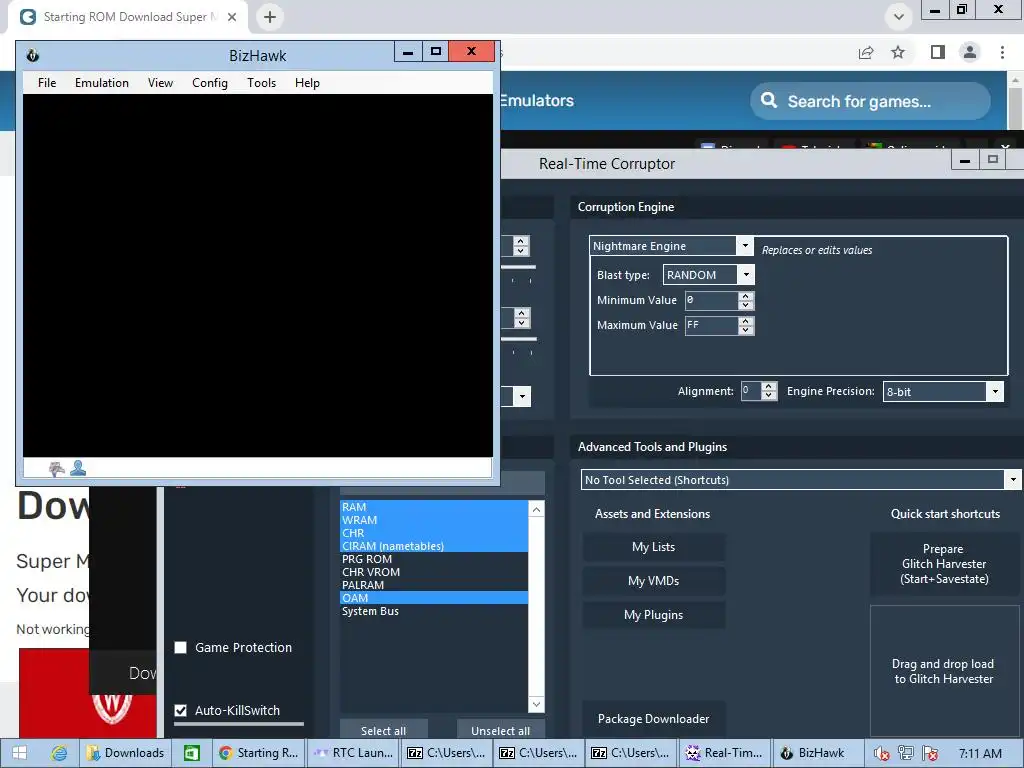
Task: Select the PRG ROM domain
Action: tap(434, 559)
